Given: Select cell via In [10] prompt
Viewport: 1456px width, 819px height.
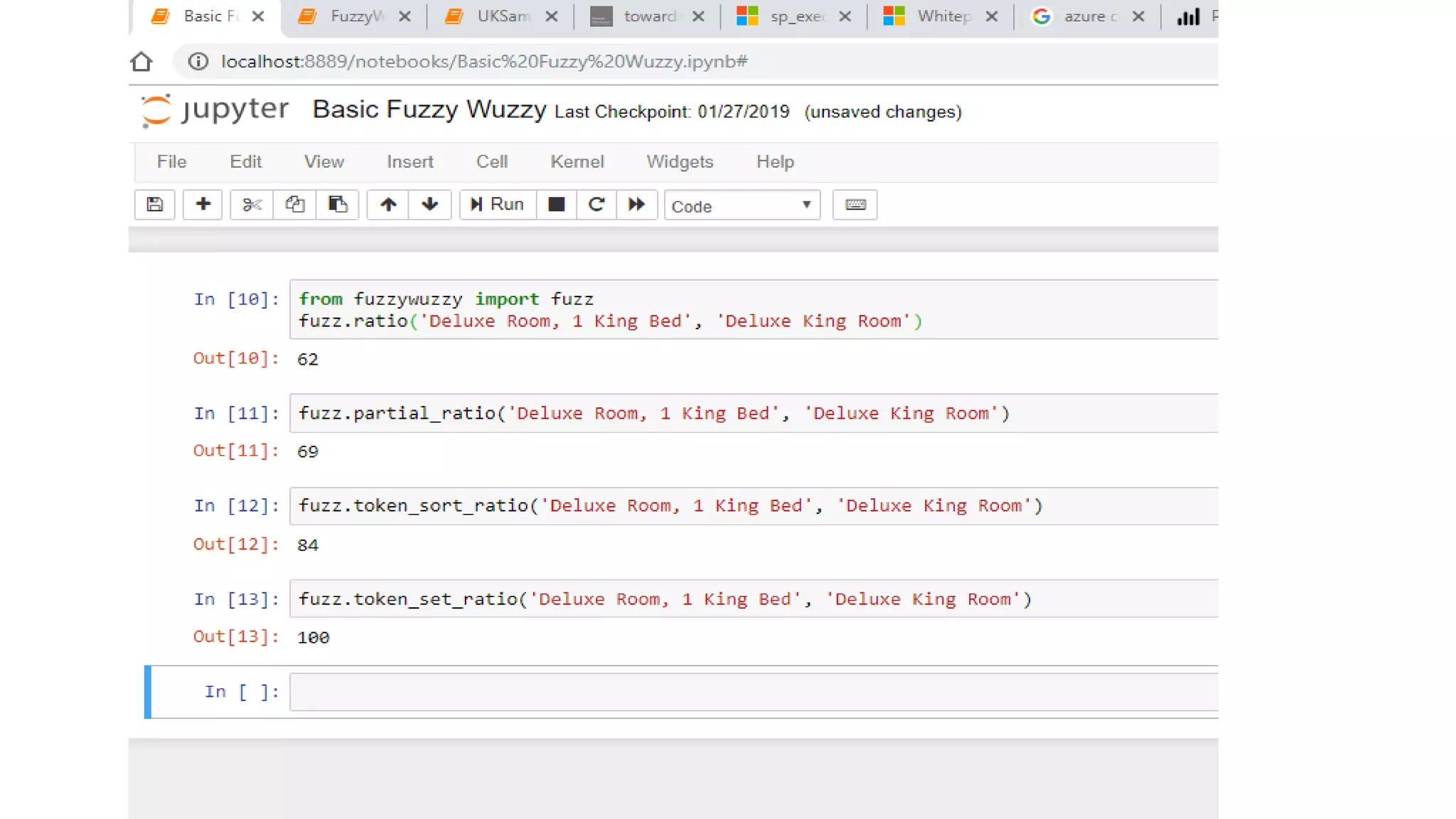Looking at the screenshot, I should [237, 299].
